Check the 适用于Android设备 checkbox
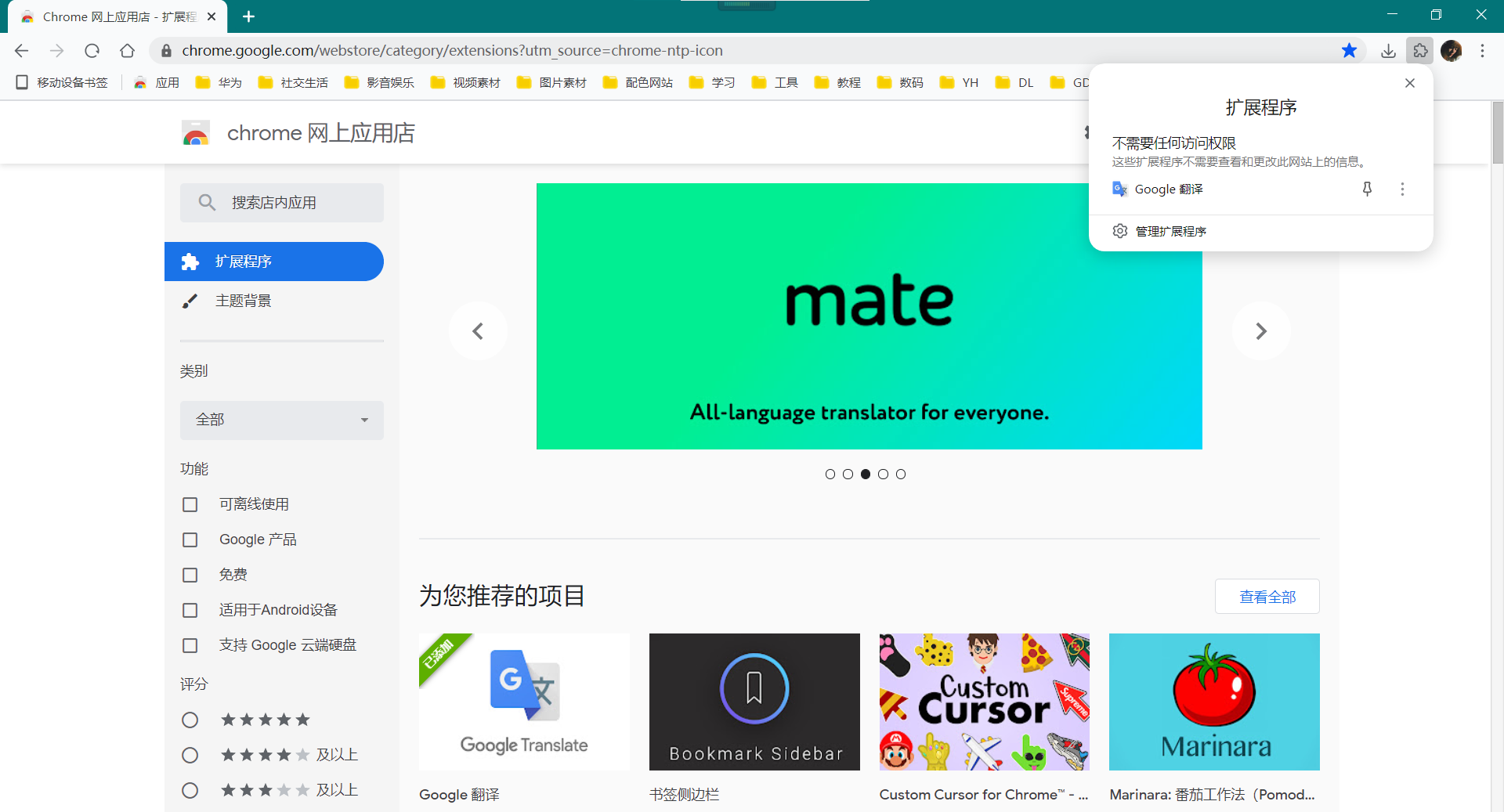This screenshot has width=1504, height=812. pos(190,610)
